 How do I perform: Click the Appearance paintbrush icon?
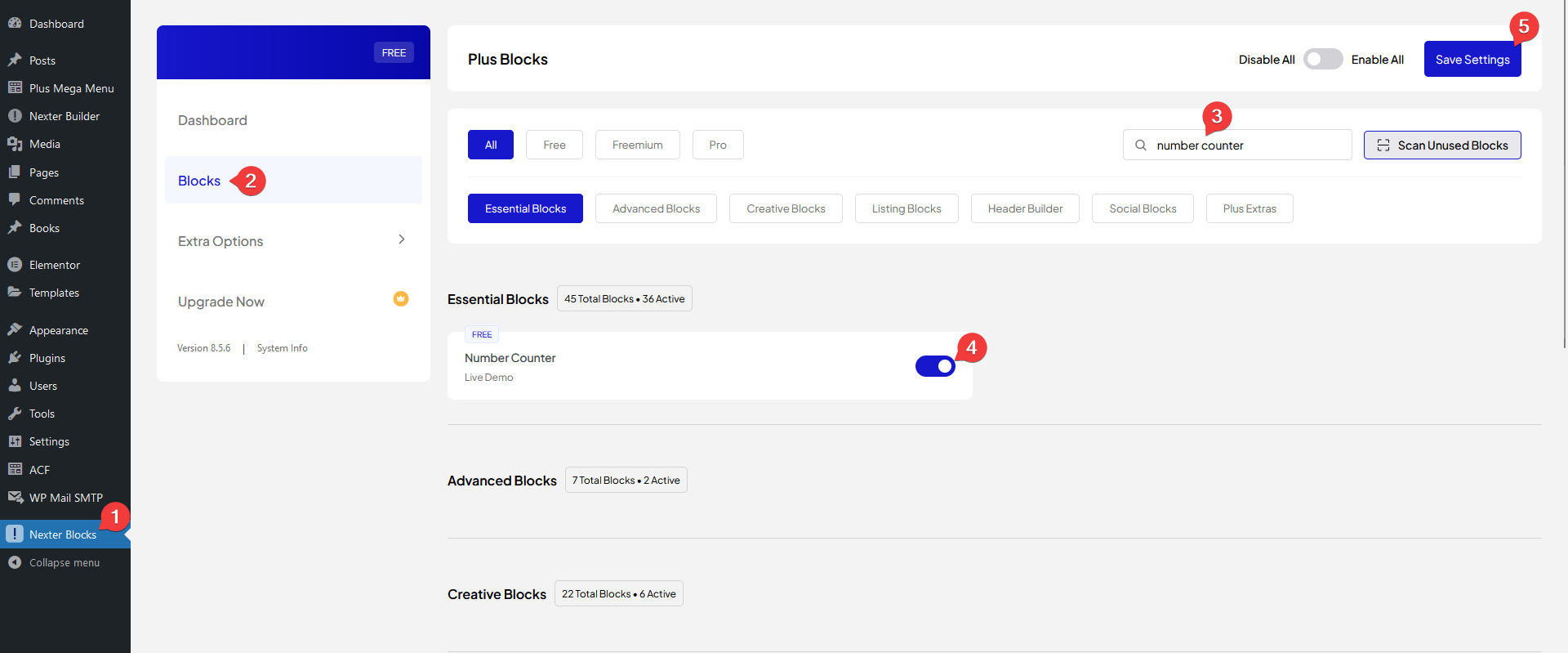coord(15,330)
